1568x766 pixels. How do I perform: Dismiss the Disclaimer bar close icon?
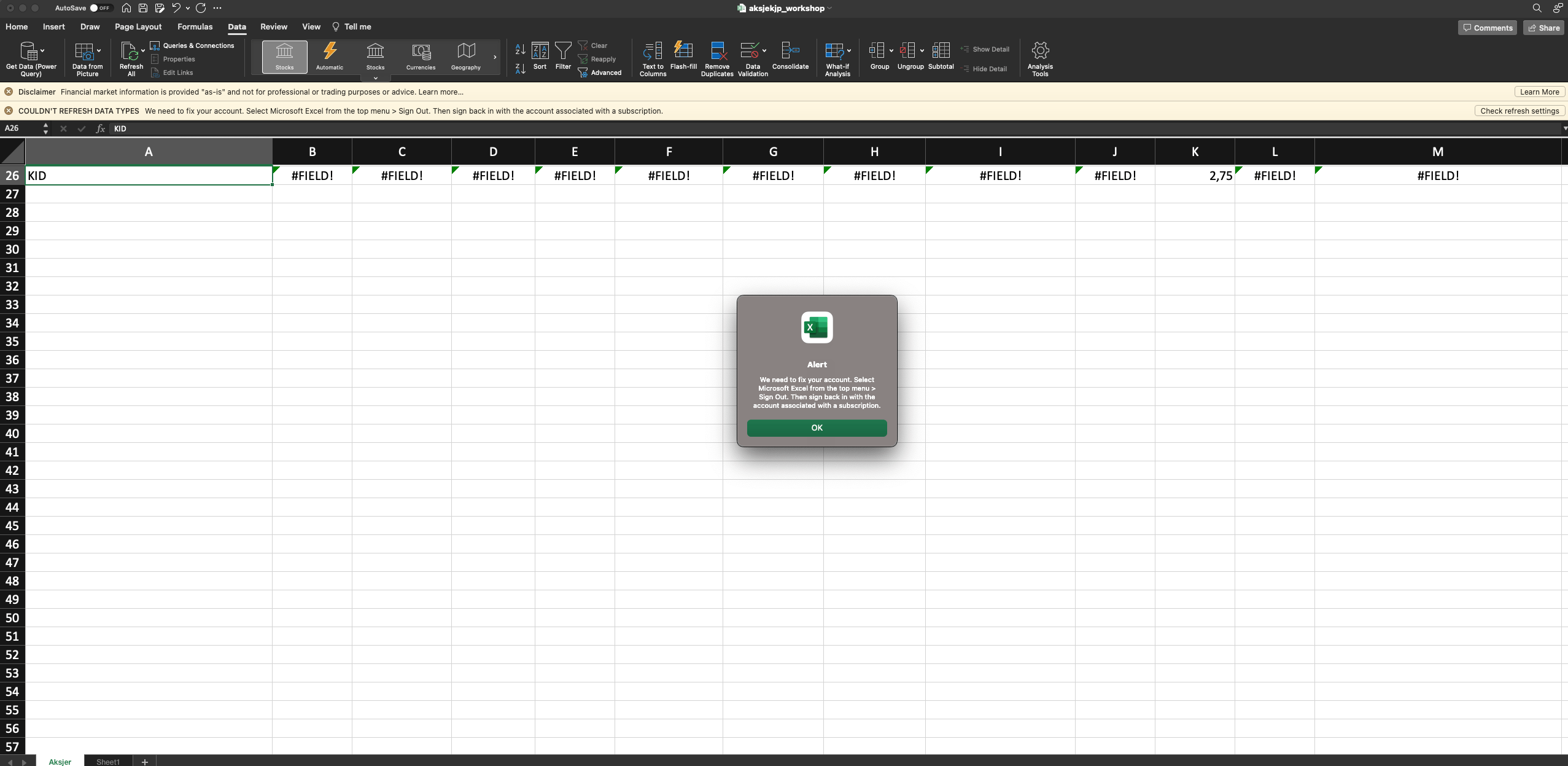coord(9,92)
